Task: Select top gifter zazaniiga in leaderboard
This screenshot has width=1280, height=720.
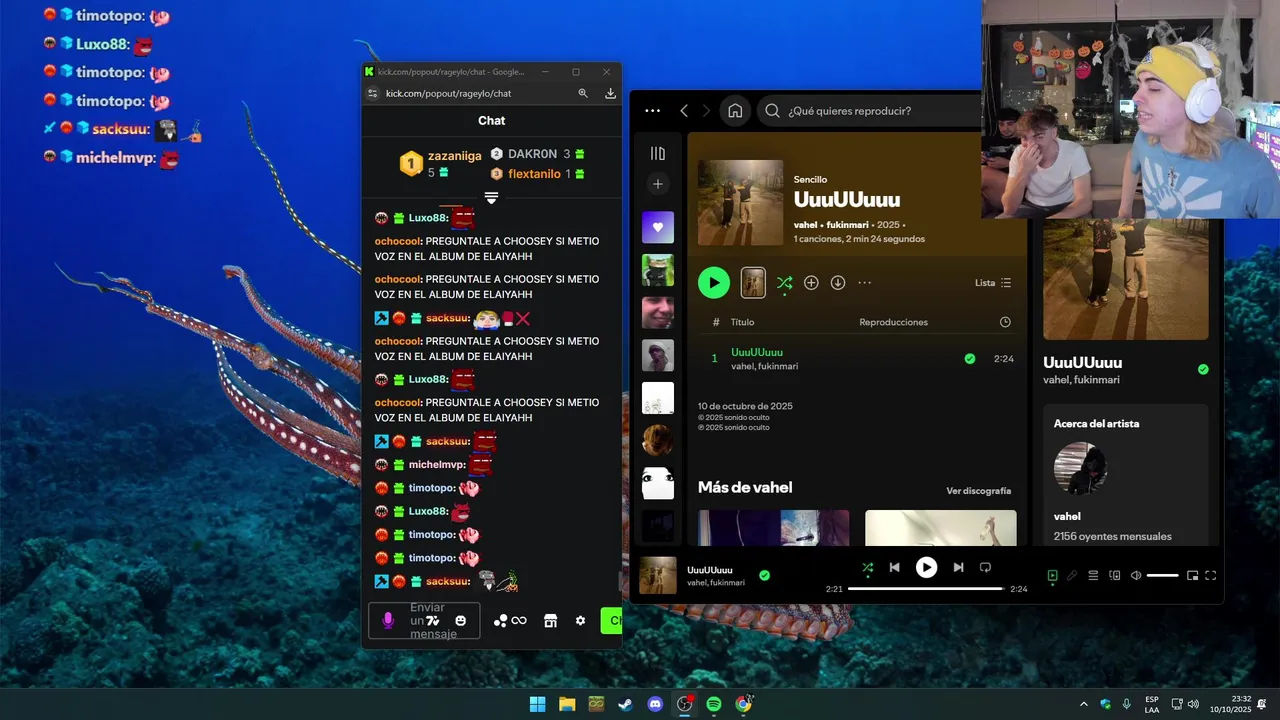Action: pos(441,163)
